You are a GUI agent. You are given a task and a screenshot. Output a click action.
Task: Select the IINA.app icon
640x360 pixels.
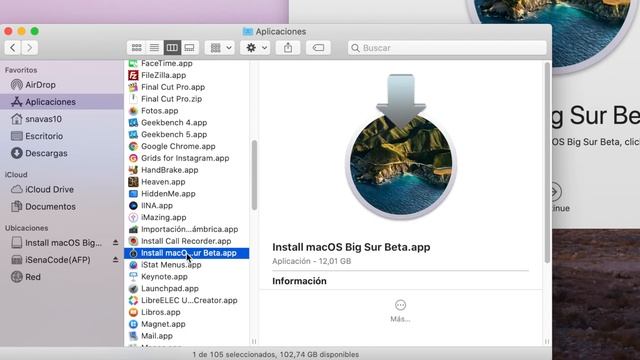133,205
